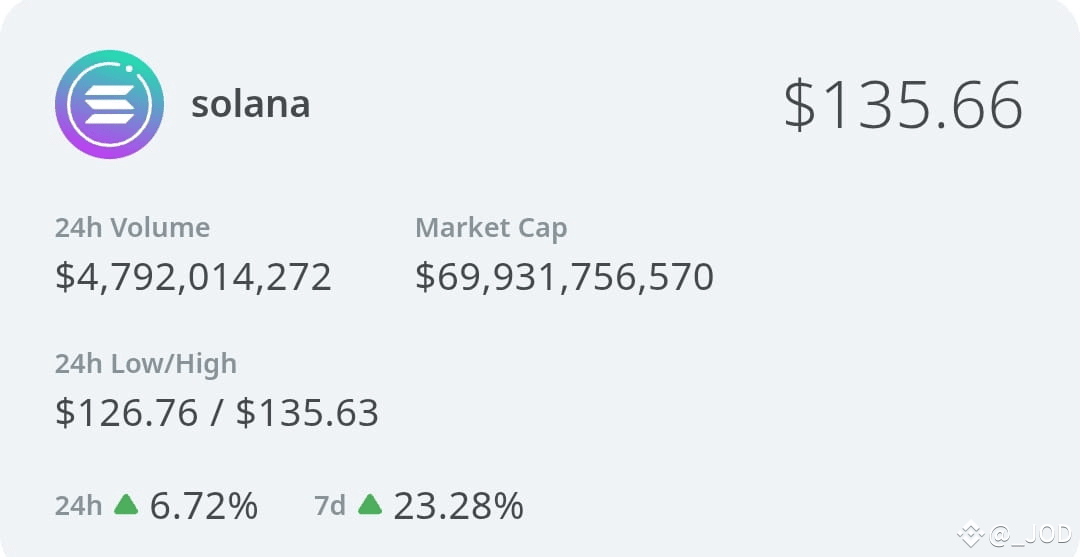
Task: Click the $135.63 high price
Action: click(x=307, y=412)
